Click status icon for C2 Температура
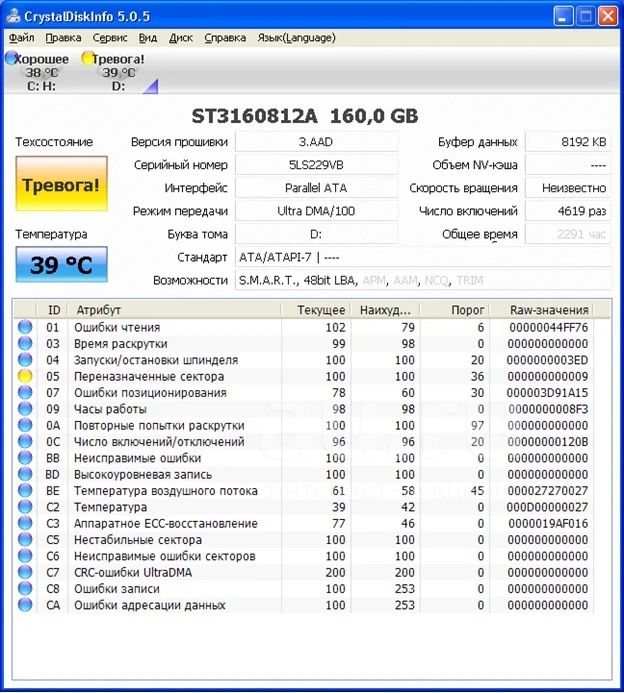This screenshot has width=624, height=693. coord(25,507)
